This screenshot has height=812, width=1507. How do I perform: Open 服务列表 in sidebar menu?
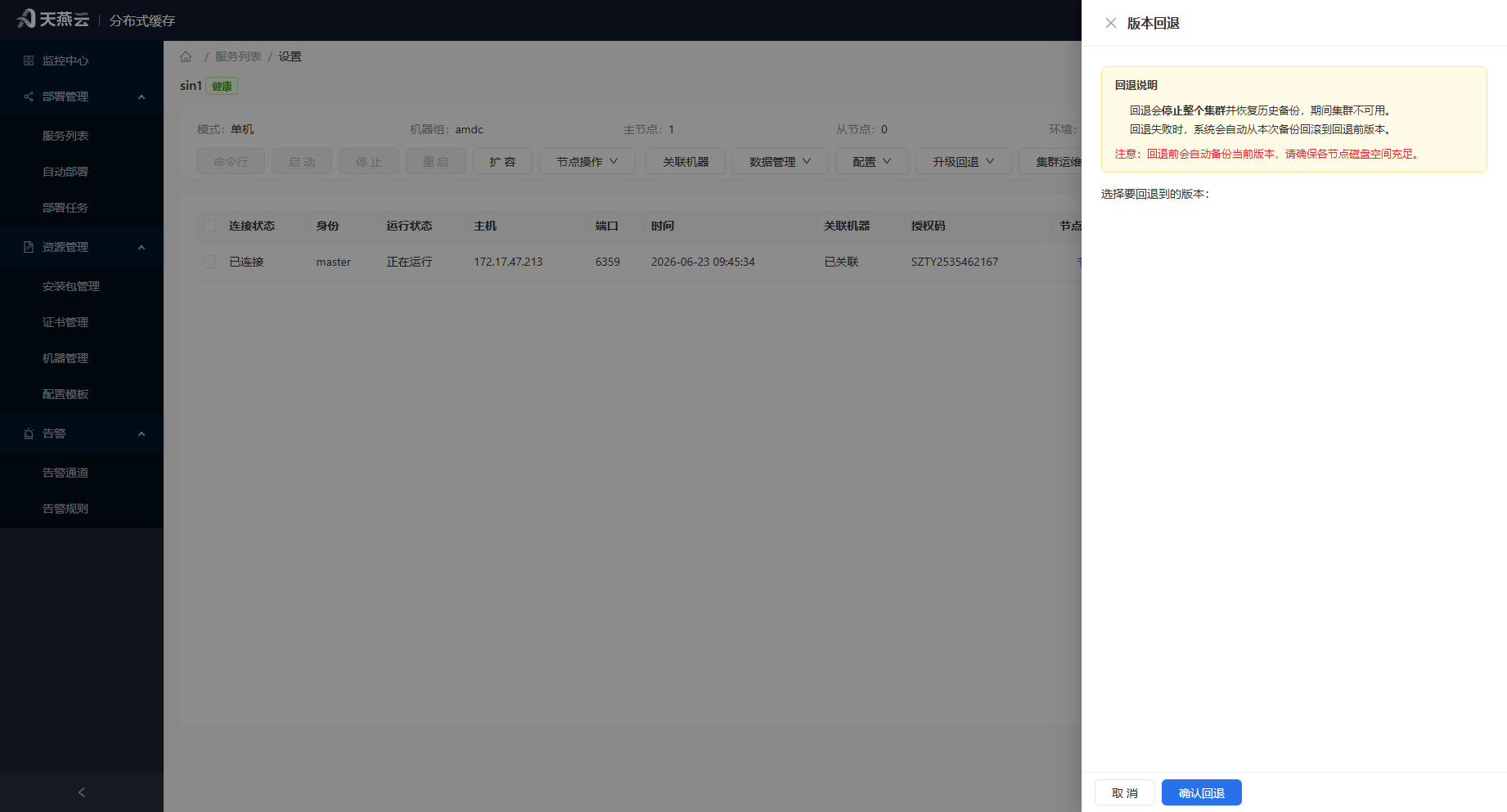click(x=65, y=136)
